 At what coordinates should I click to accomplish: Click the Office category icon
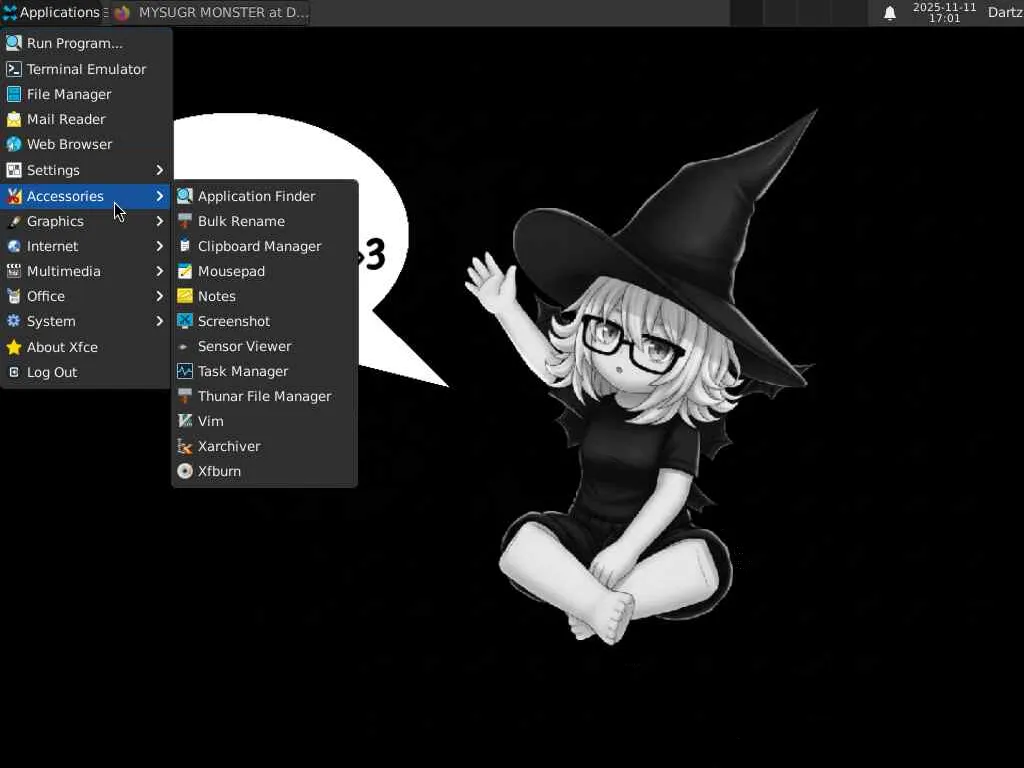point(14,296)
